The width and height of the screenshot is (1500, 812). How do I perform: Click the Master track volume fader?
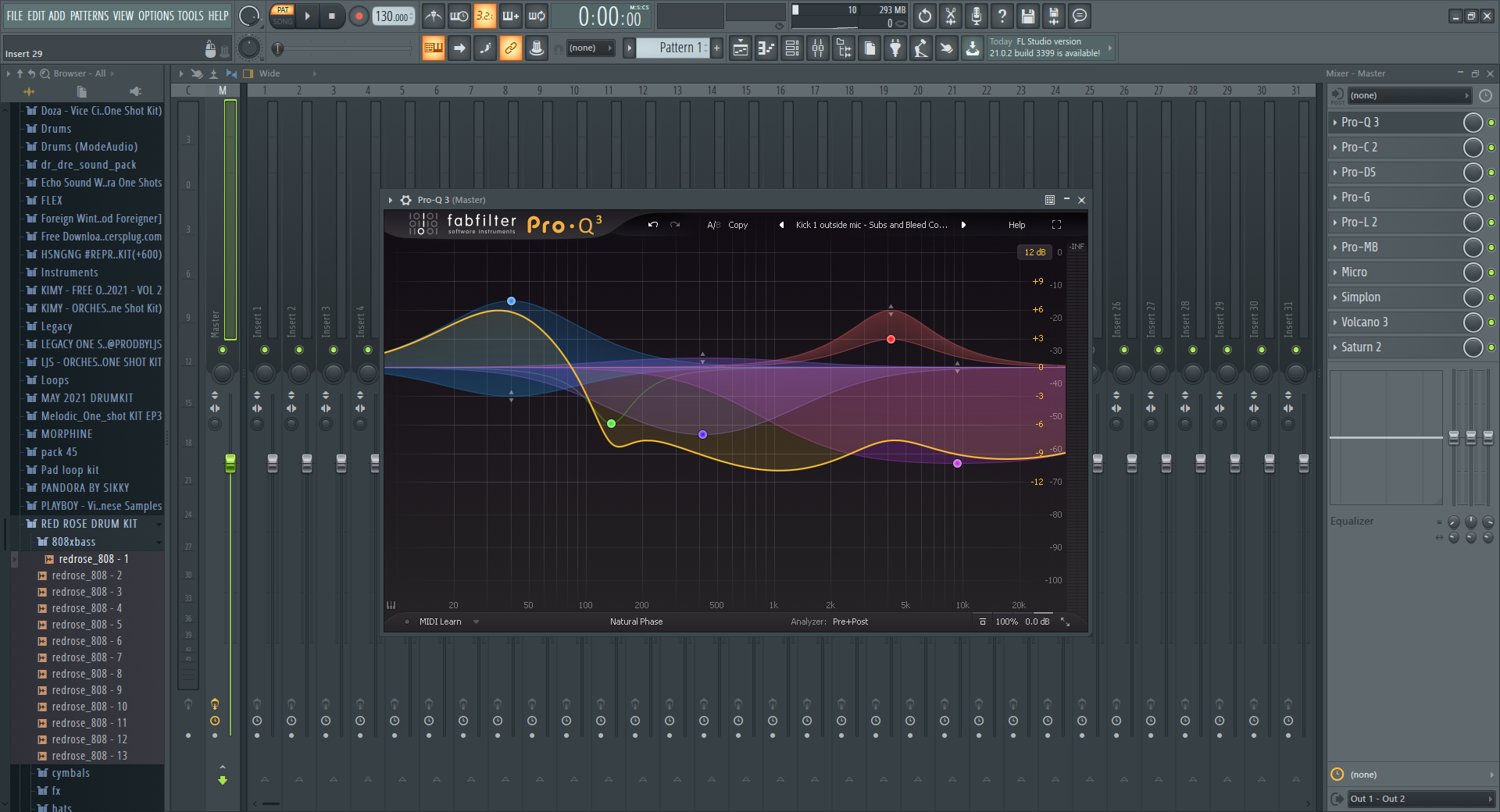pyautogui.click(x=230, y=463)
